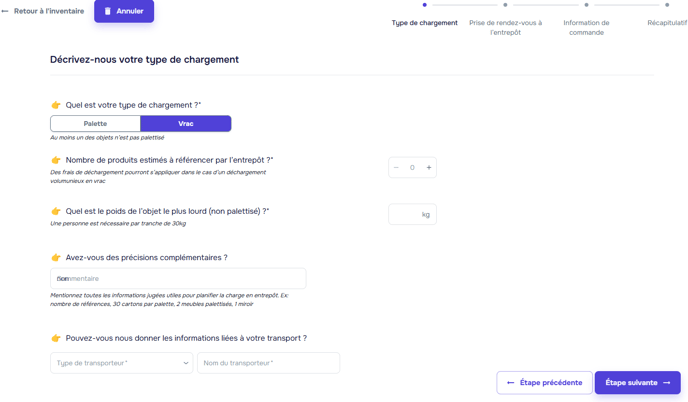Click the back arrow beside Retour à l'inventaire
The height and width of the screenshot is (402, 688).
[x=5, y=11]
